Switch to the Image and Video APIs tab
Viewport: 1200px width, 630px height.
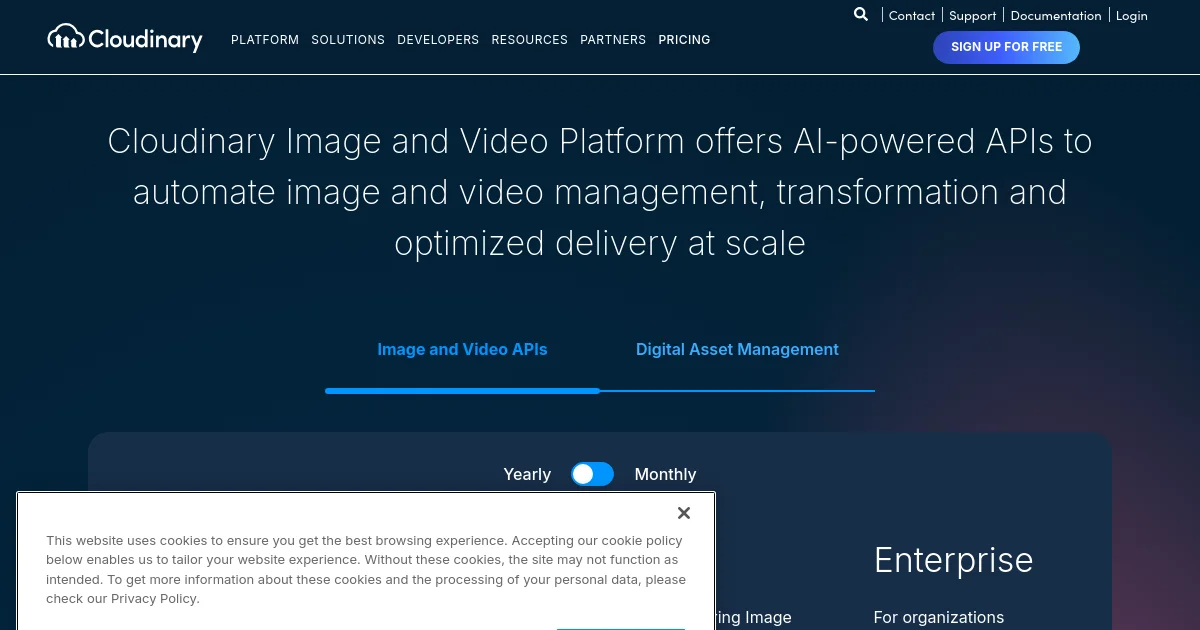pos(462,350)
